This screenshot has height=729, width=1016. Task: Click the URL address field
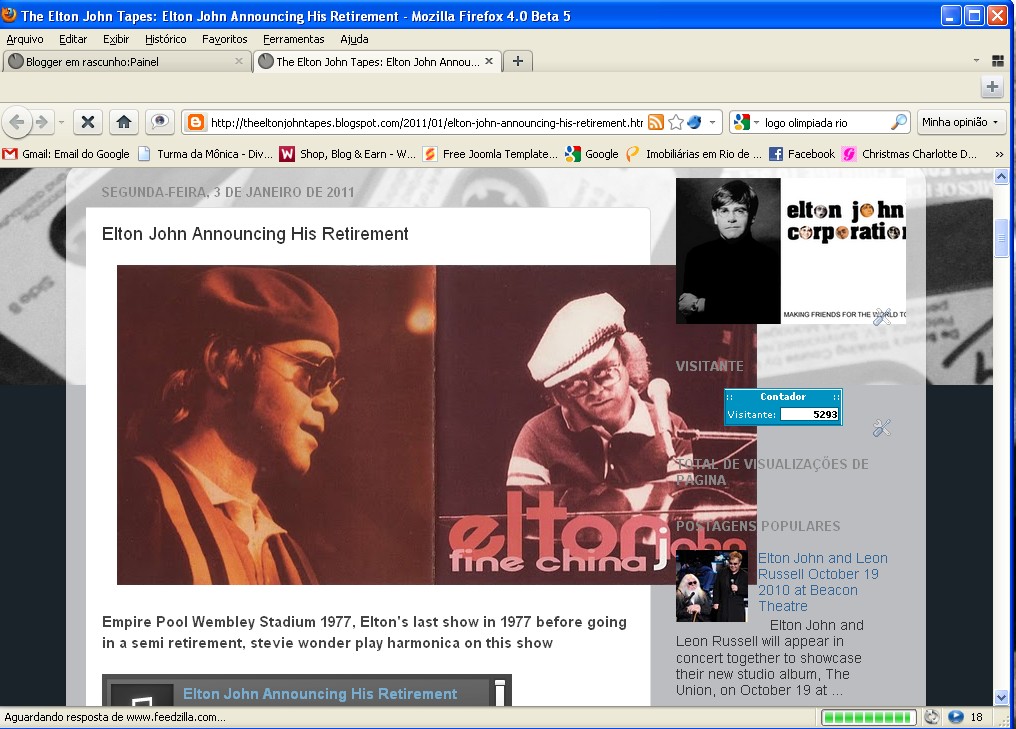point(426,122)
